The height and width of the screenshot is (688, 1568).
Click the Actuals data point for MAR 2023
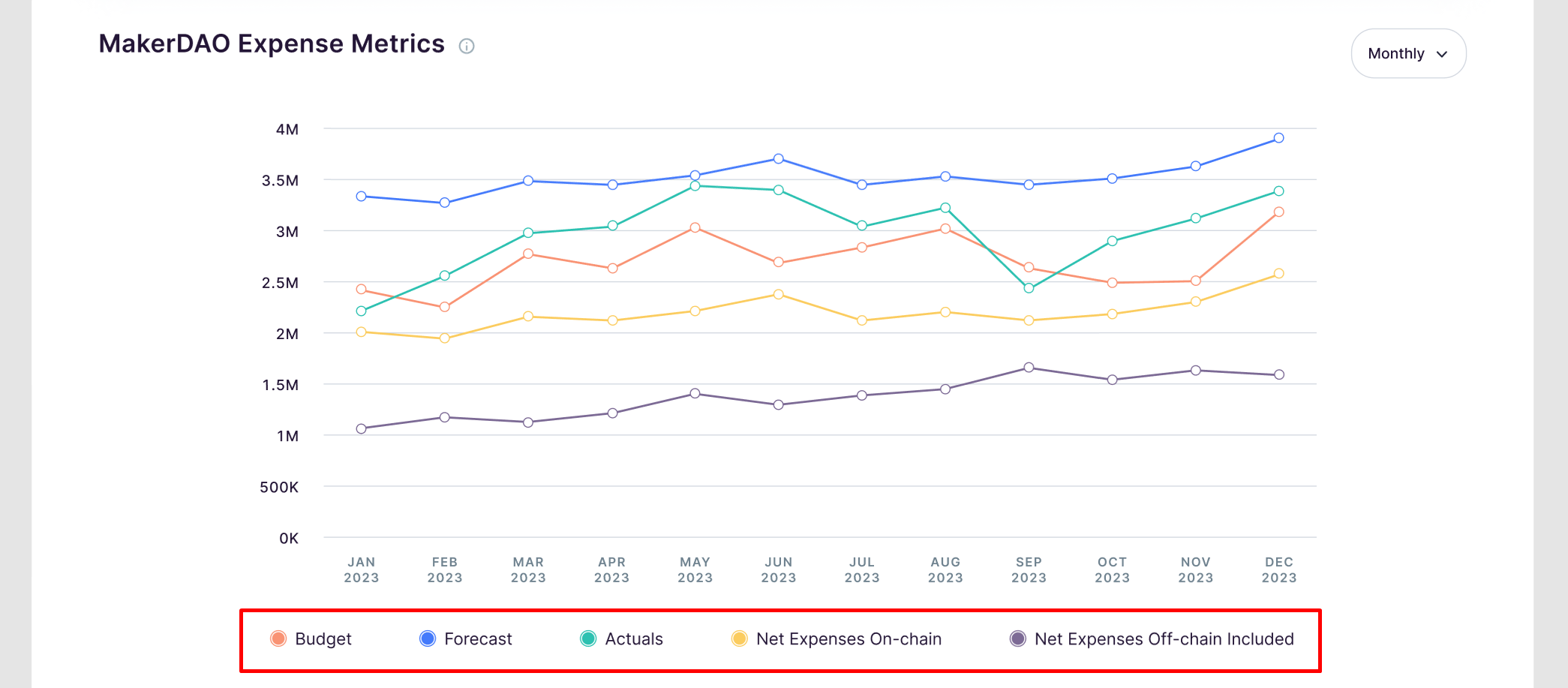pyautogui.click(x=528, y=233)
